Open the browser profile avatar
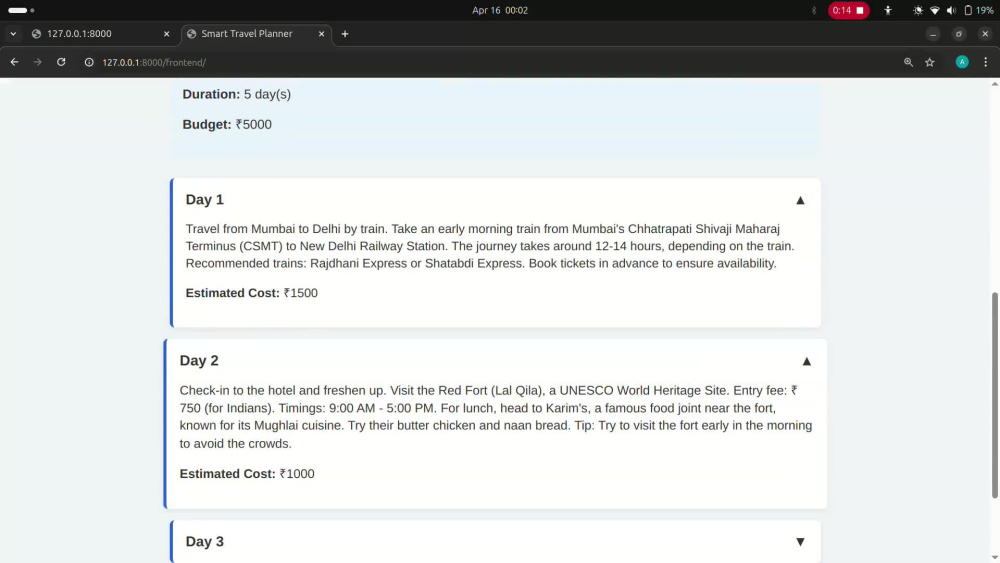The height and width of the screenshot is (563, 1000). (962, 62)
